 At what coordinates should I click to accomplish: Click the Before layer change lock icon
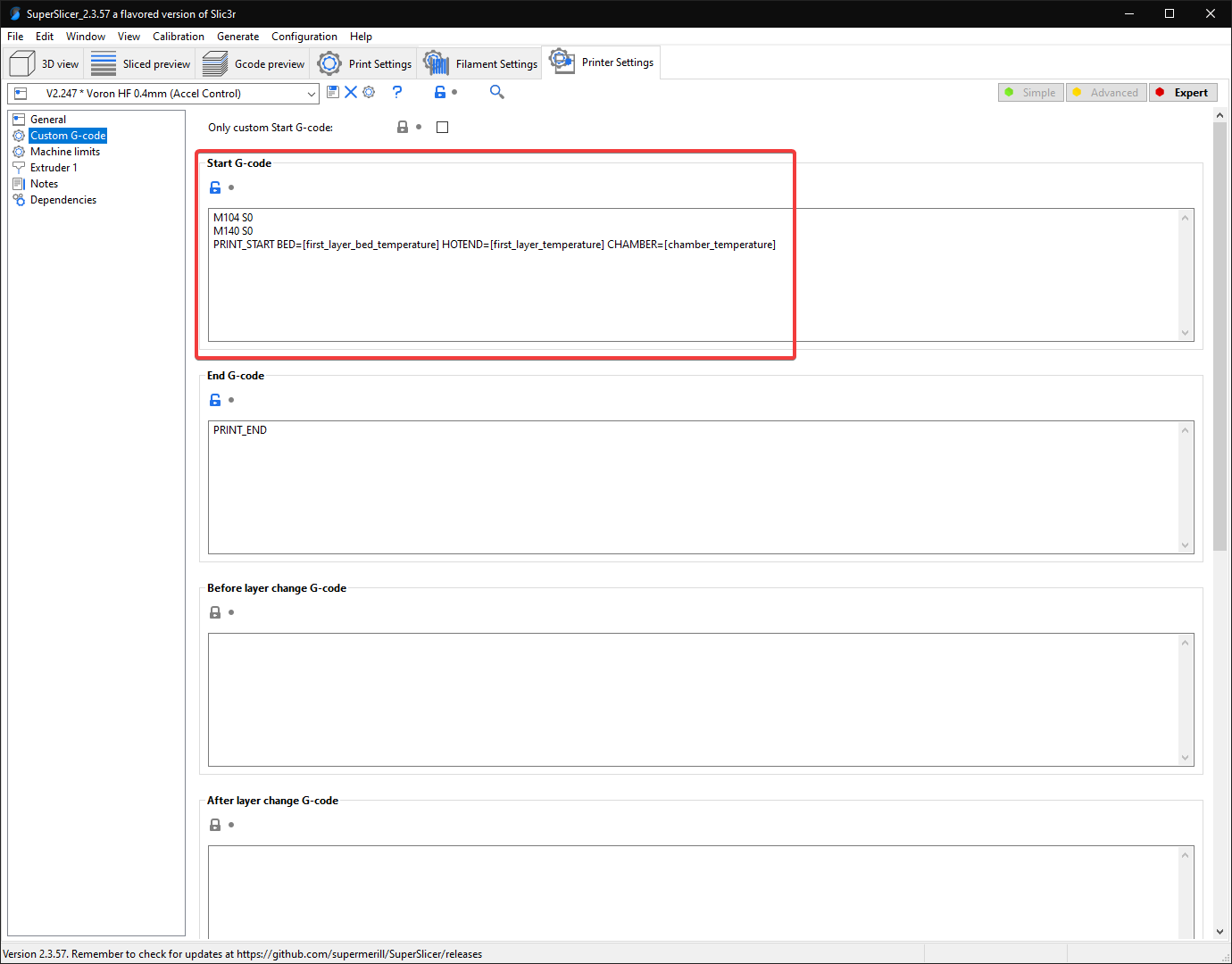coord(215,612)
